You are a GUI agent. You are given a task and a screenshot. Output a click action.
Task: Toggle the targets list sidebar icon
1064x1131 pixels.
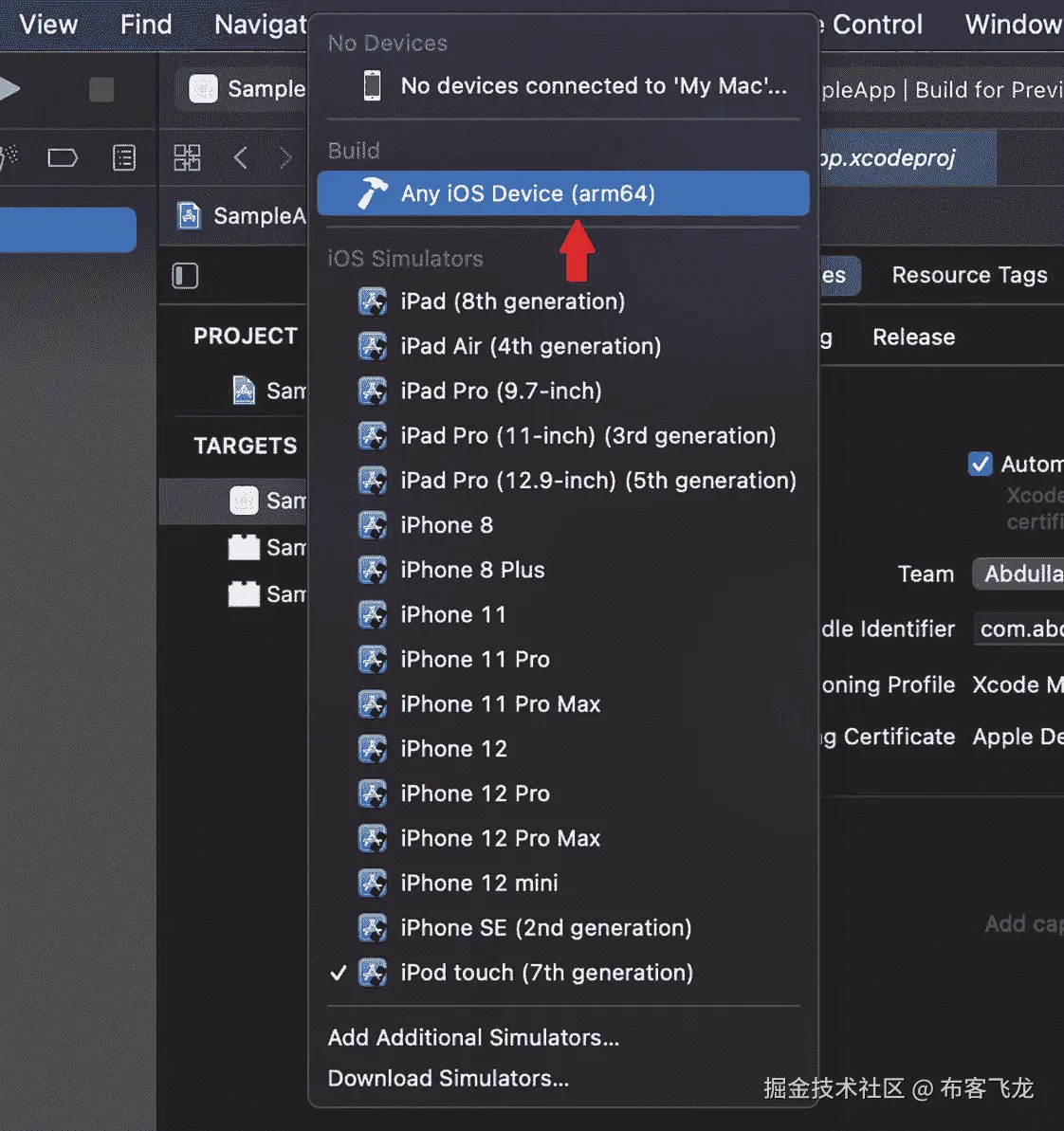pos(185,276)
